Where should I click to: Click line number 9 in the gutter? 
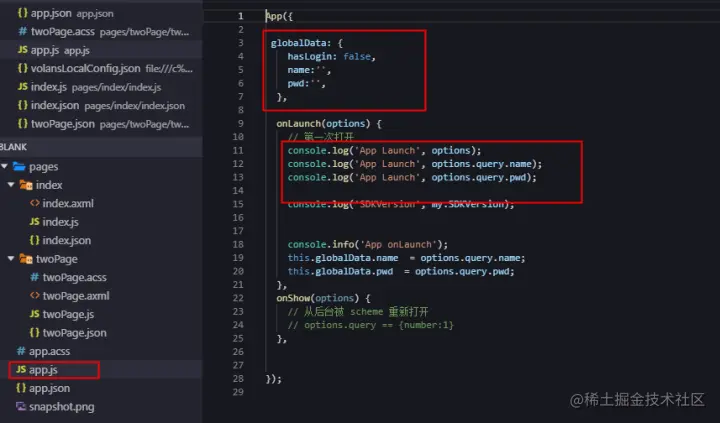click(241, 124)
